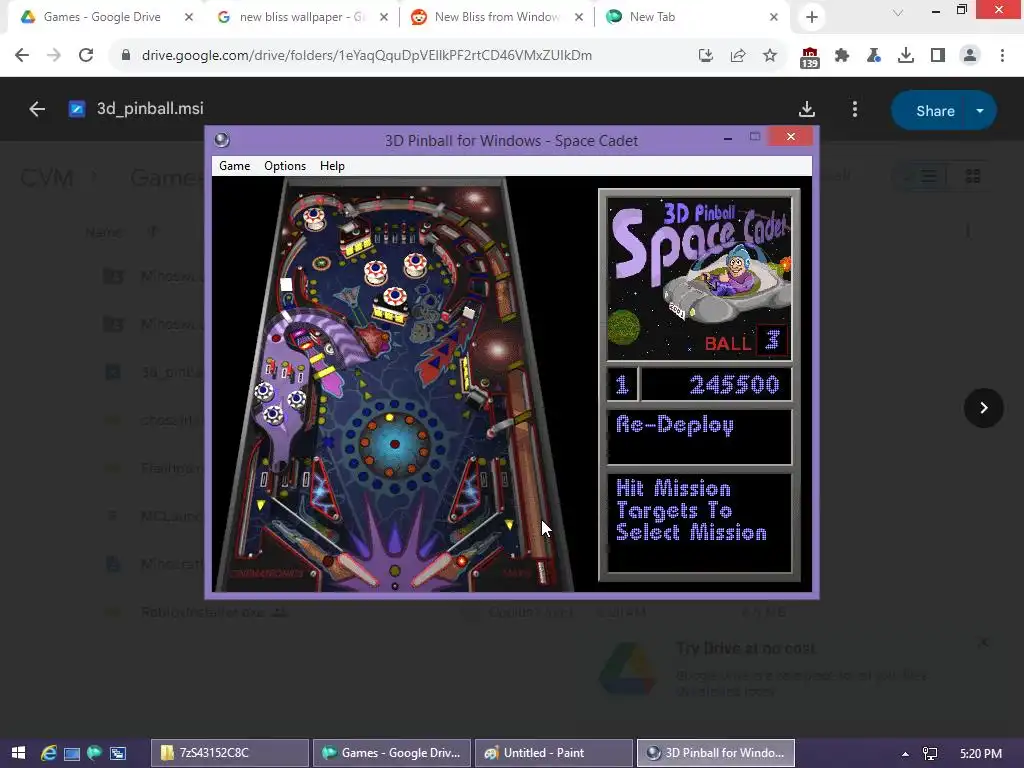Open the Extensions puzzle piece menu
This screenshot has height=768, width=1024.
coord(842,56)
